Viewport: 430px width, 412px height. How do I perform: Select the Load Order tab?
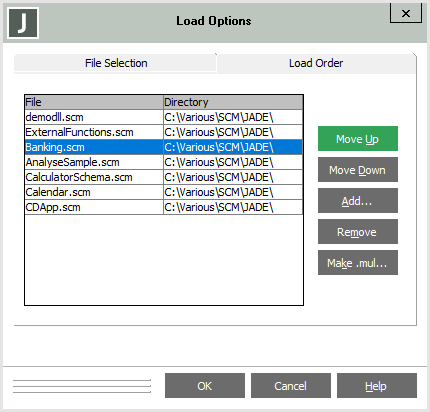click(316, 63)
